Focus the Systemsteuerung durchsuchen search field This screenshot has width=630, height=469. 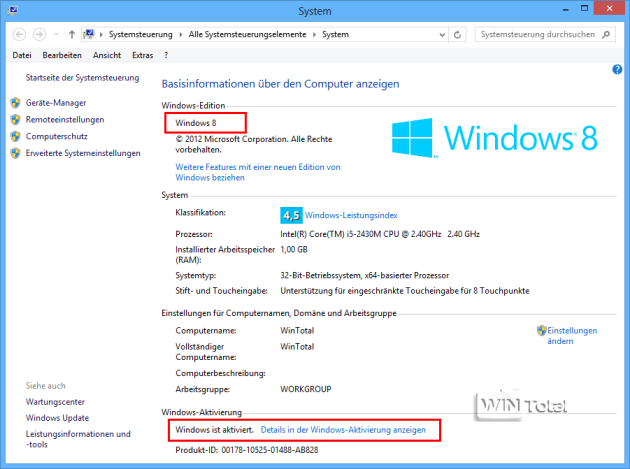click(545, 35)
